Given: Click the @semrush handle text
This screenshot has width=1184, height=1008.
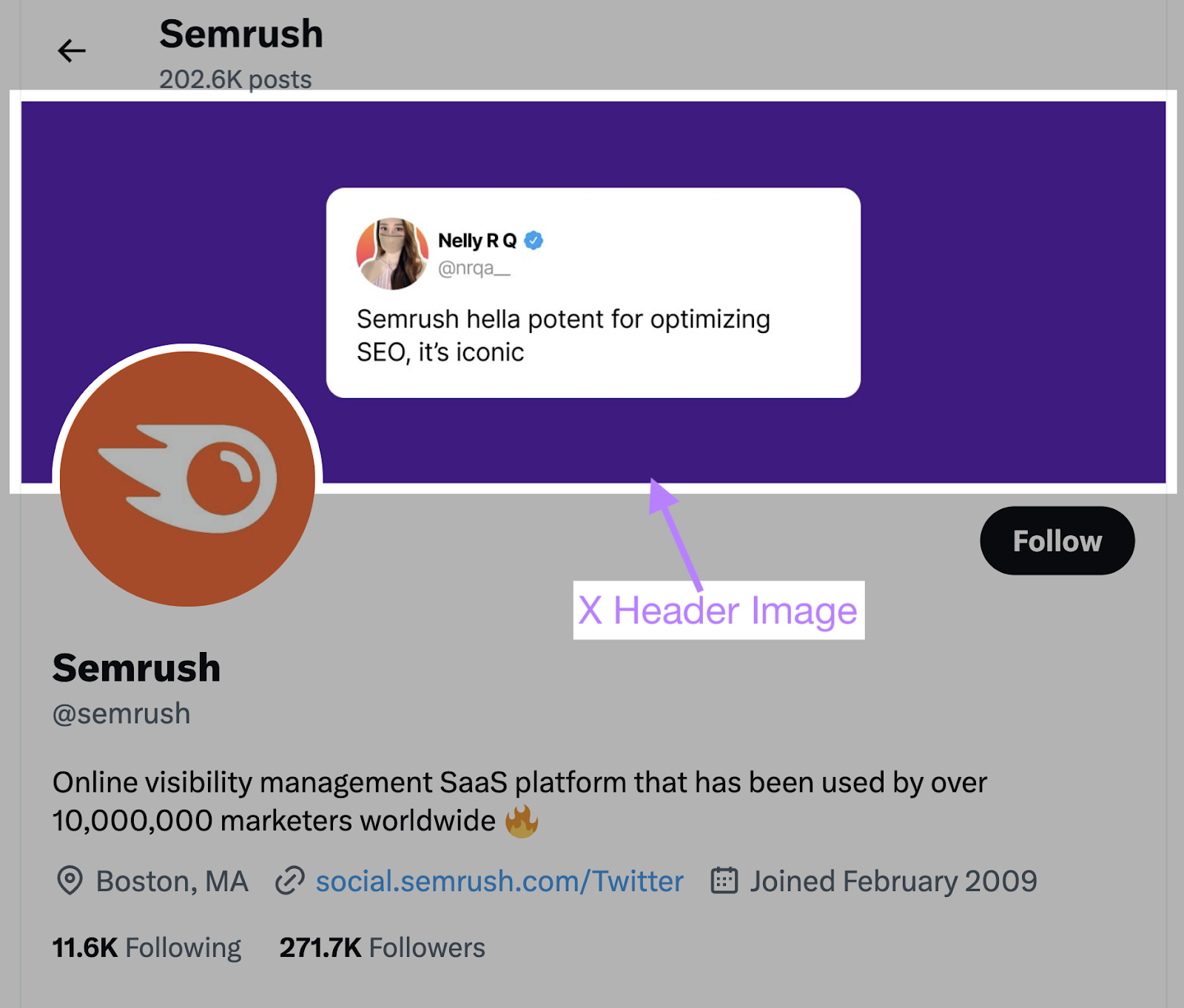Looking at the screenshot, I should 121,713.
